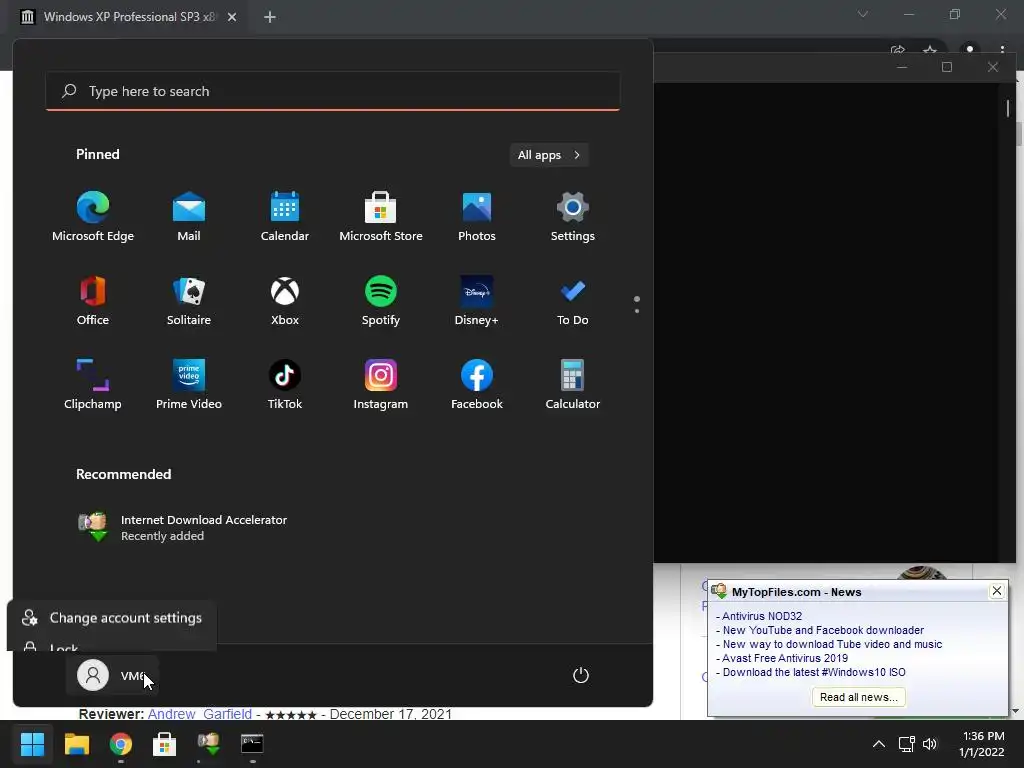Open the volume tray icon

[930, 744]
